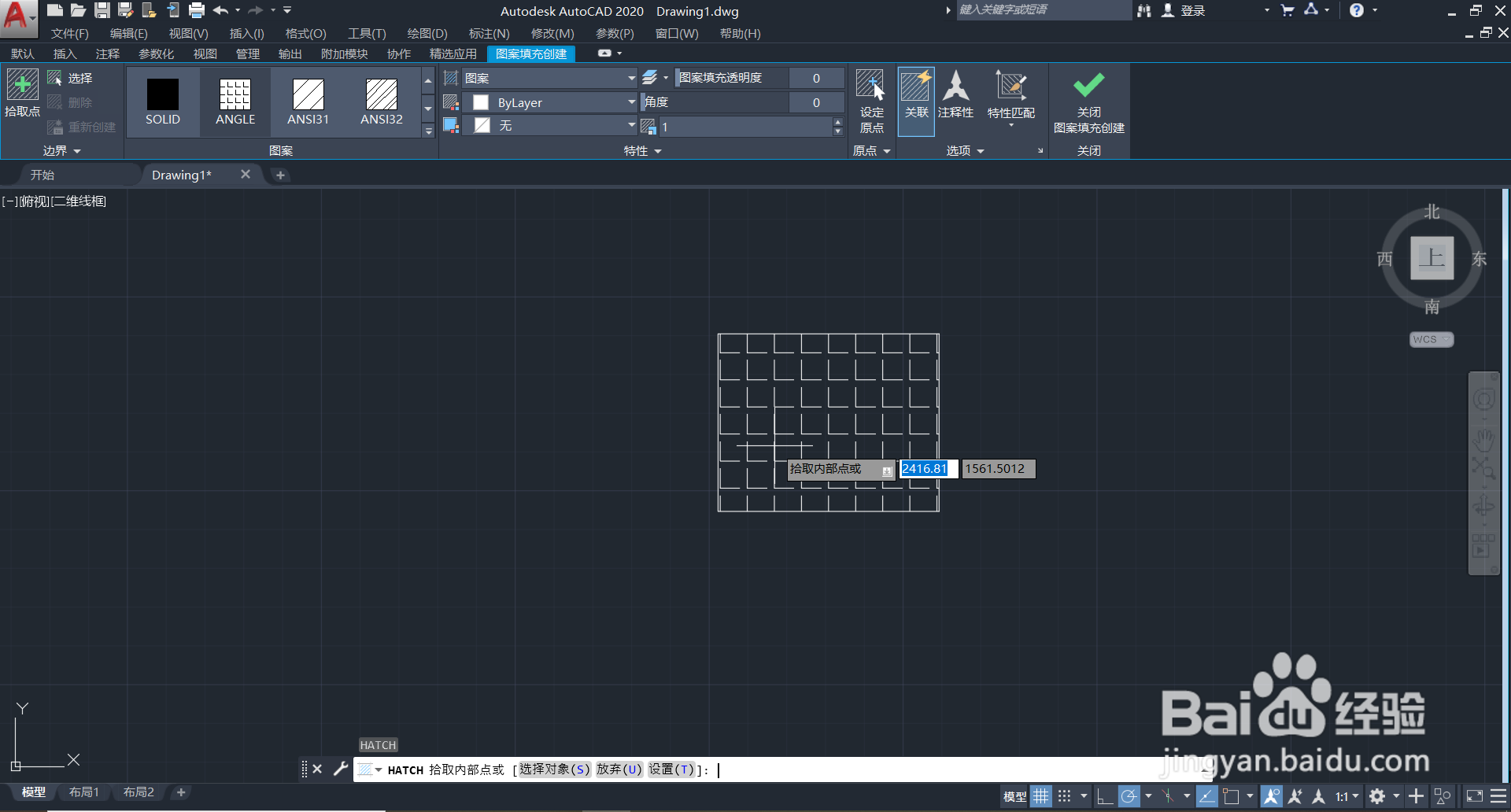
Task: Click the binoculars search icon
Action: click(1144, 10)
